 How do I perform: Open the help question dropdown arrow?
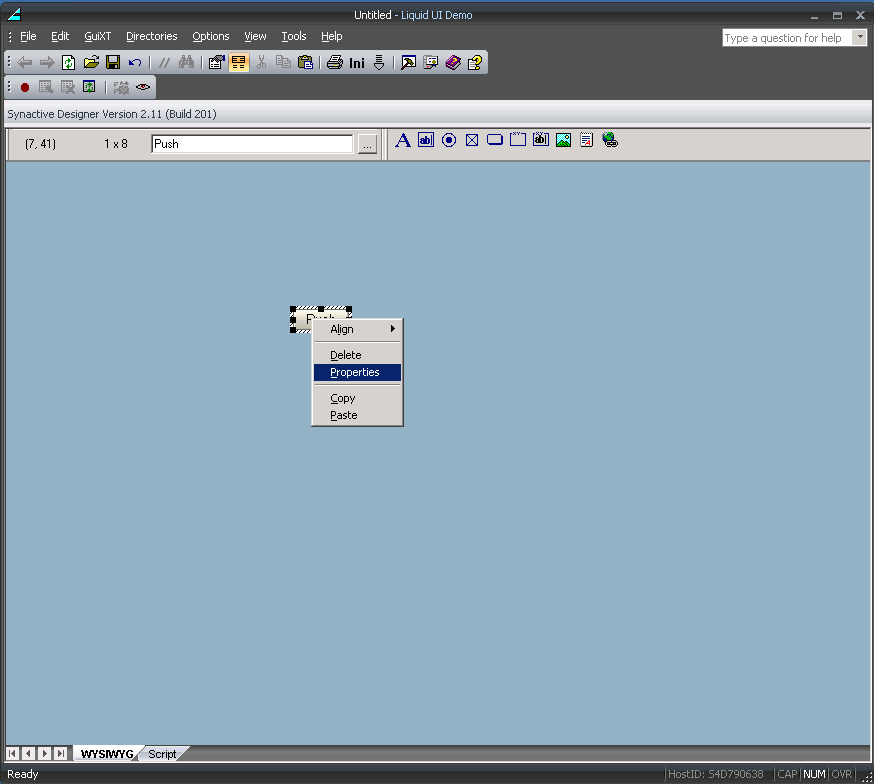coord(860,38)
